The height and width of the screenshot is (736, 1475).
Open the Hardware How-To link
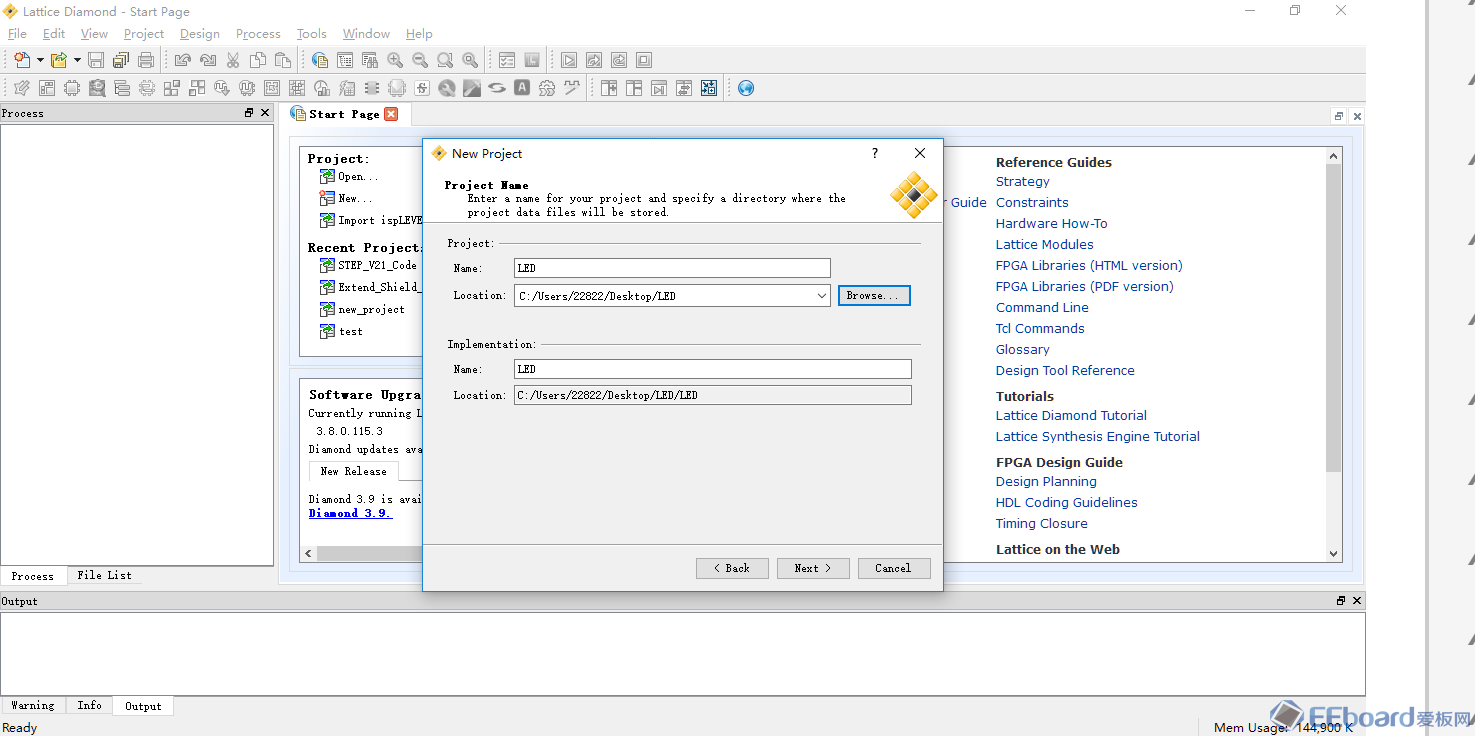point(1051,224)
